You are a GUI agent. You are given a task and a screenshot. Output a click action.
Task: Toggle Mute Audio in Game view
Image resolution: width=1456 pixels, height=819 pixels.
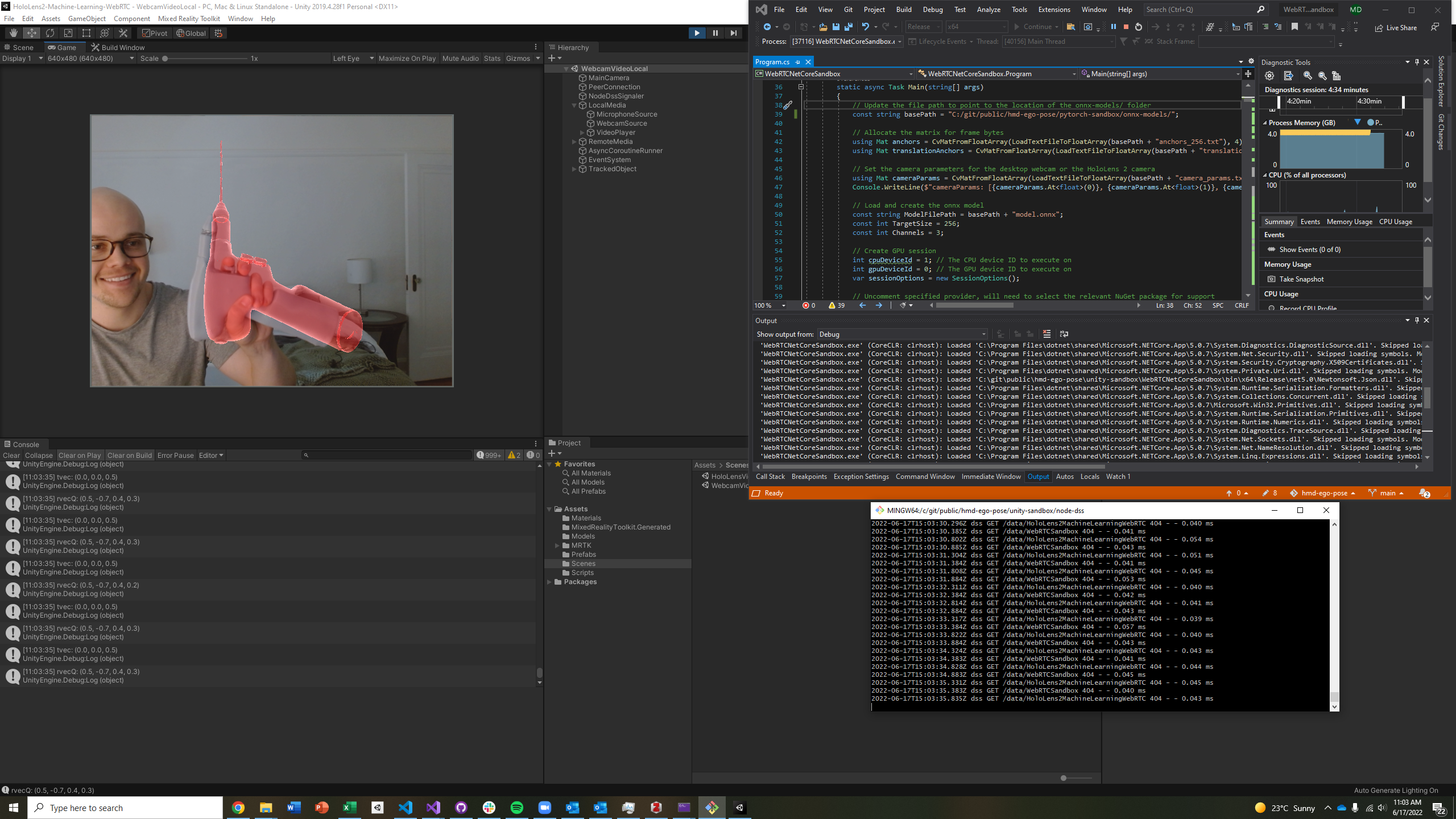point(460,58)
